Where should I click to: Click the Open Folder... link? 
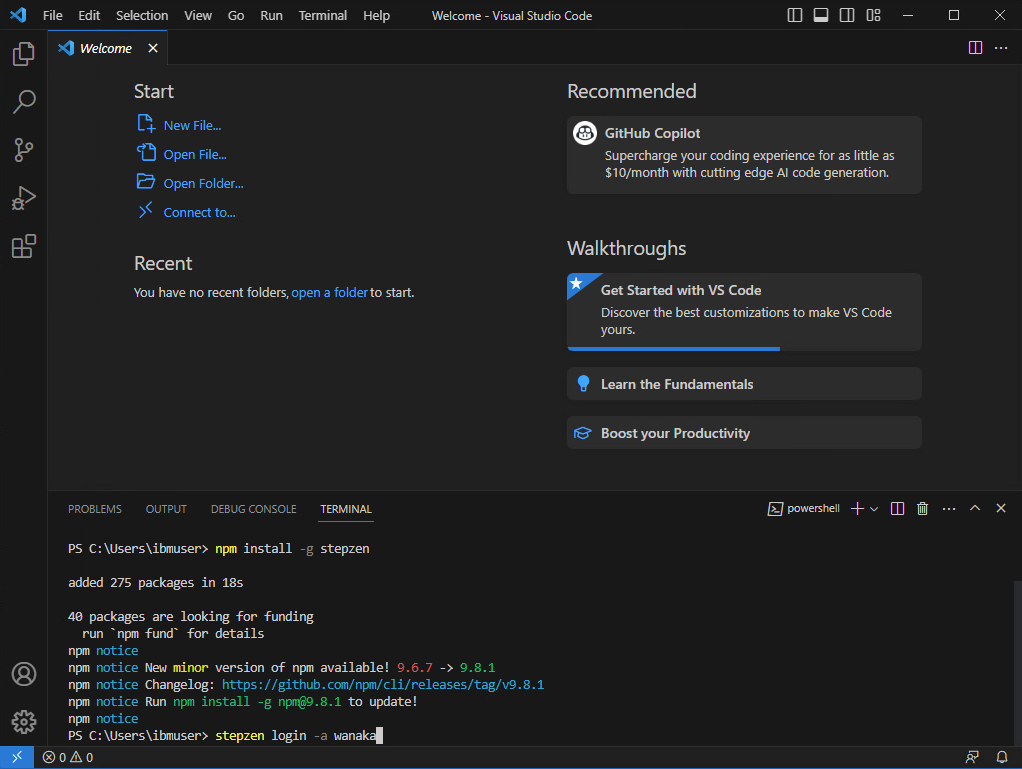click(x=203, y=183)
